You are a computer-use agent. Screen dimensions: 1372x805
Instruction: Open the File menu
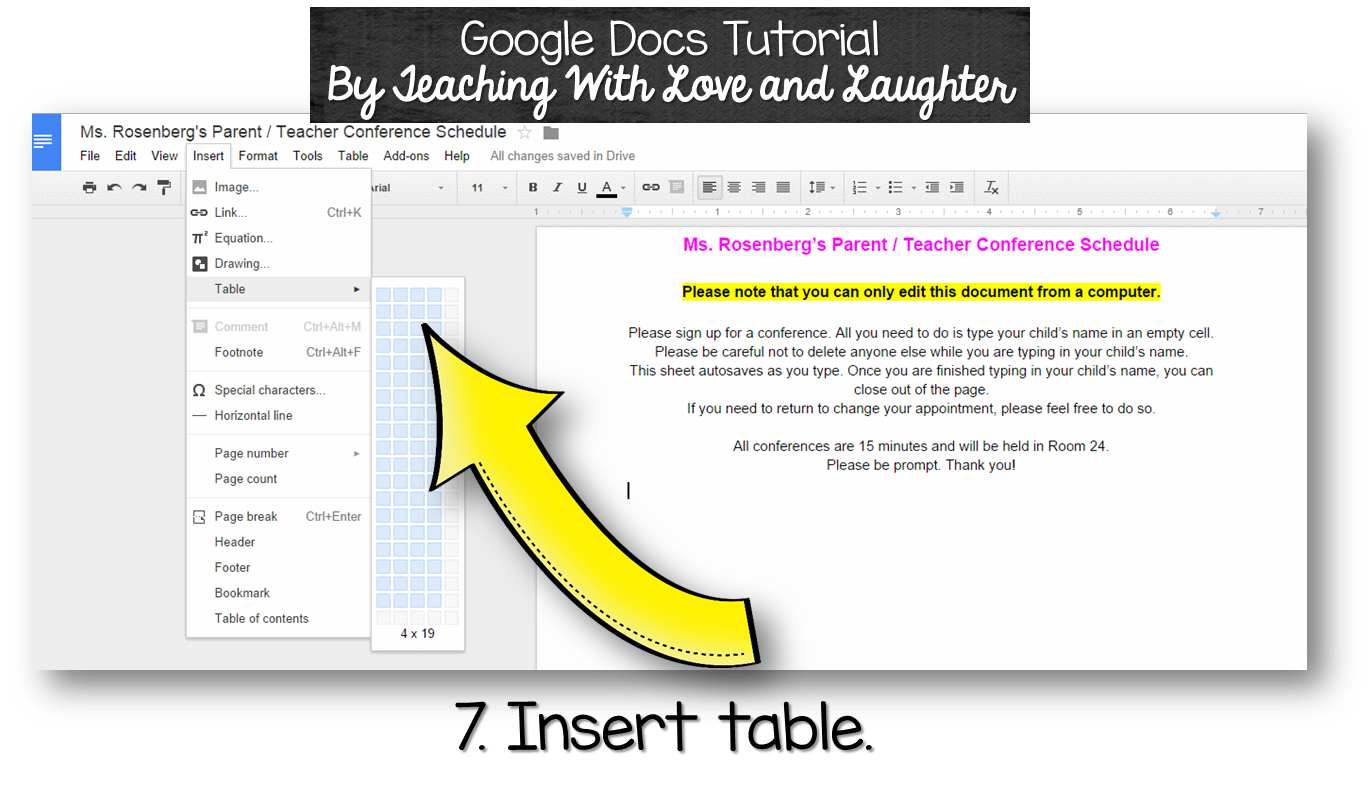[x=90, y=156]
